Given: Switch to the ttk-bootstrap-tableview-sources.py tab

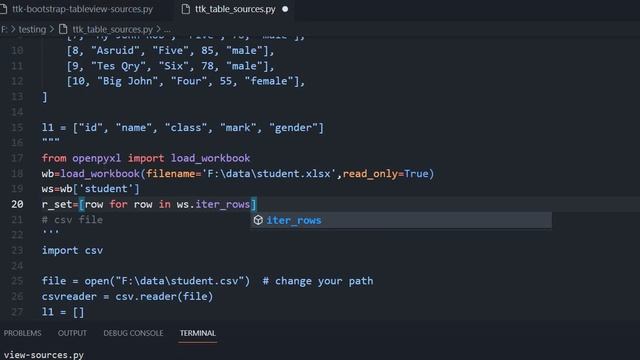Looking at the screenshot, I should [x=82, y=9].
